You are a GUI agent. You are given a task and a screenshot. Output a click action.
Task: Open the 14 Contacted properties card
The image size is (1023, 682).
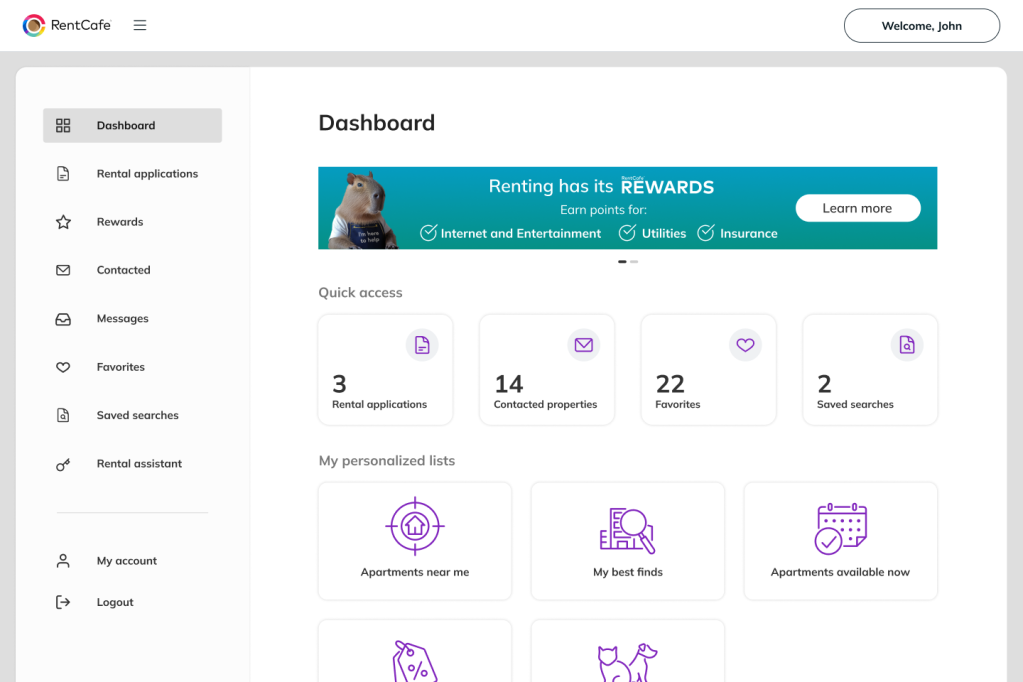pyautogui.click(x=547, y=370)
